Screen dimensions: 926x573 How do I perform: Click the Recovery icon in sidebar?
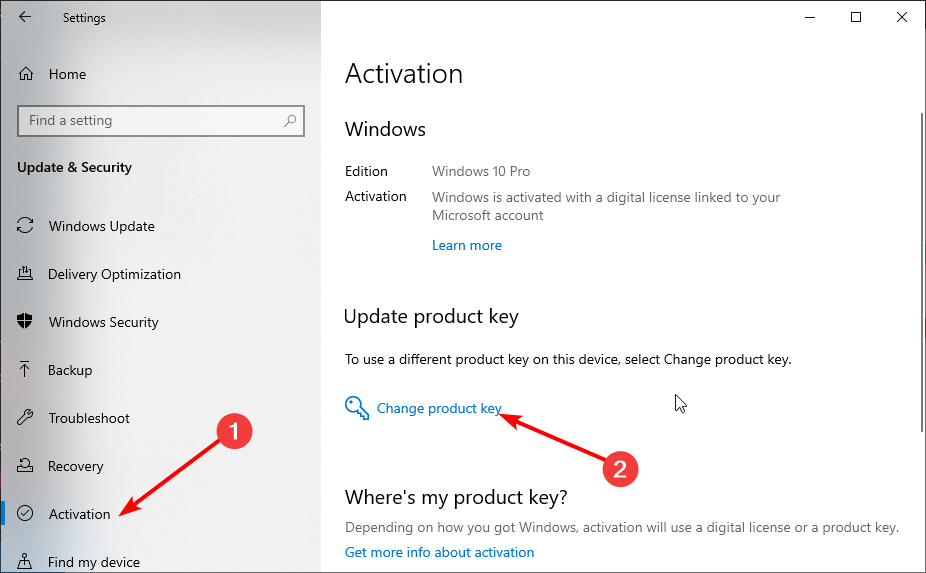25,465
